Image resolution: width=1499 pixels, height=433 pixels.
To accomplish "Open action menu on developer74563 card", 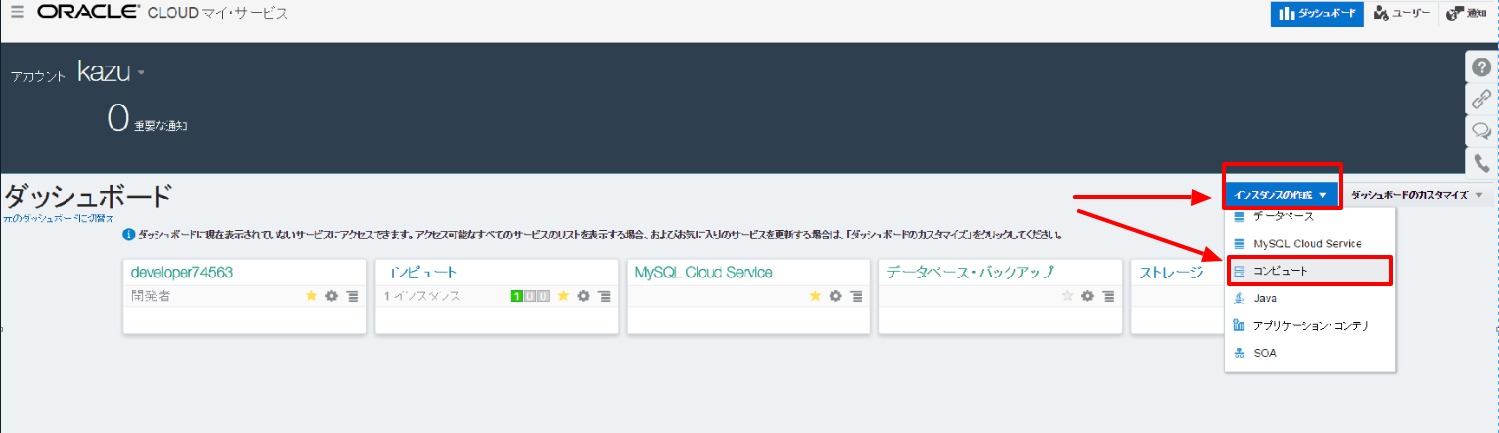I will point(353,296).
